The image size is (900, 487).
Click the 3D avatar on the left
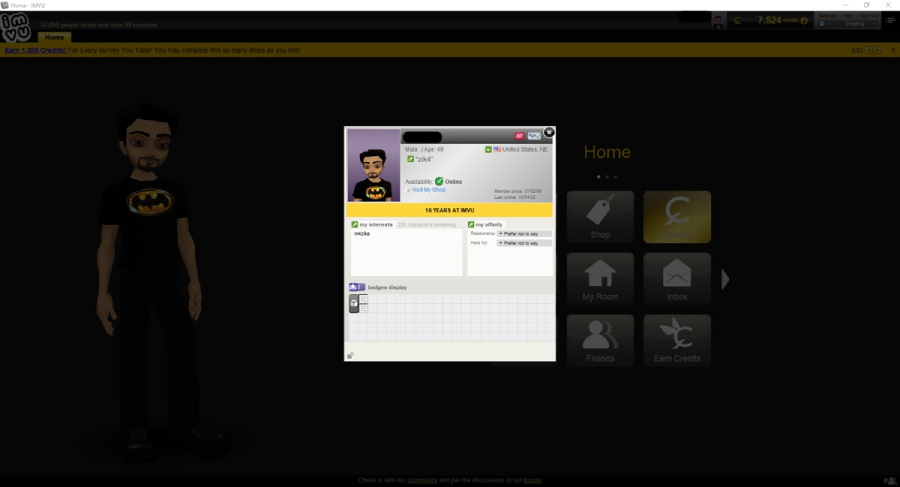tap(150, 281)
